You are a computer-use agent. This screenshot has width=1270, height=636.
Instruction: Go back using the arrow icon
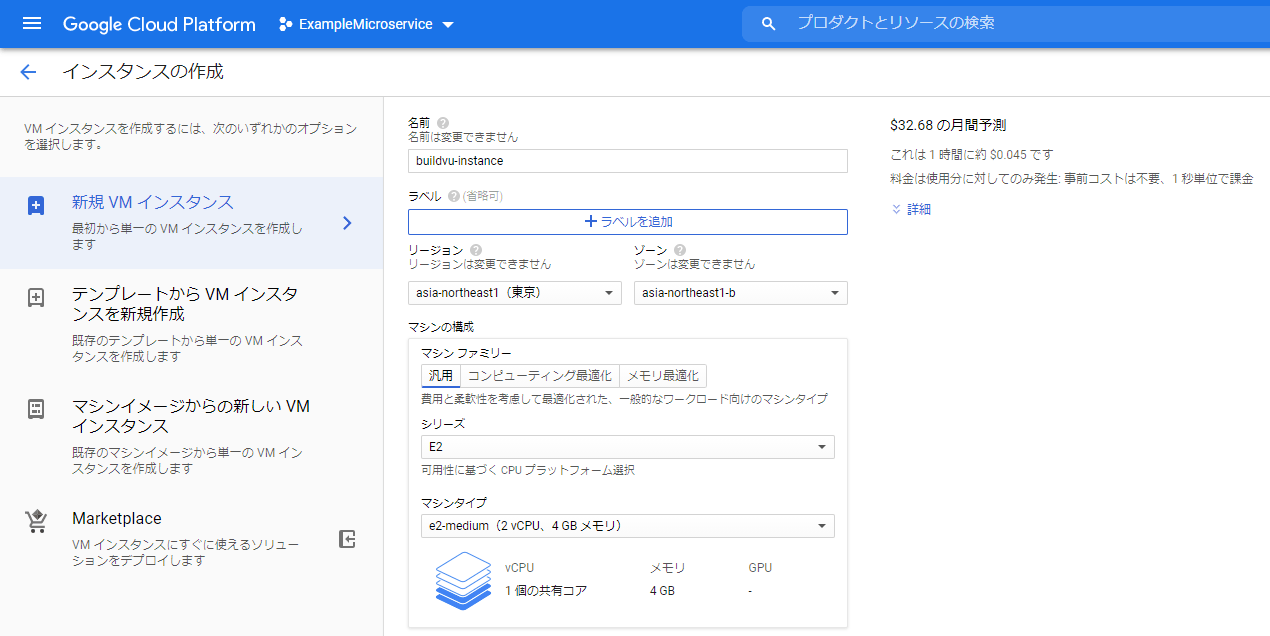(x=28, y=72)
